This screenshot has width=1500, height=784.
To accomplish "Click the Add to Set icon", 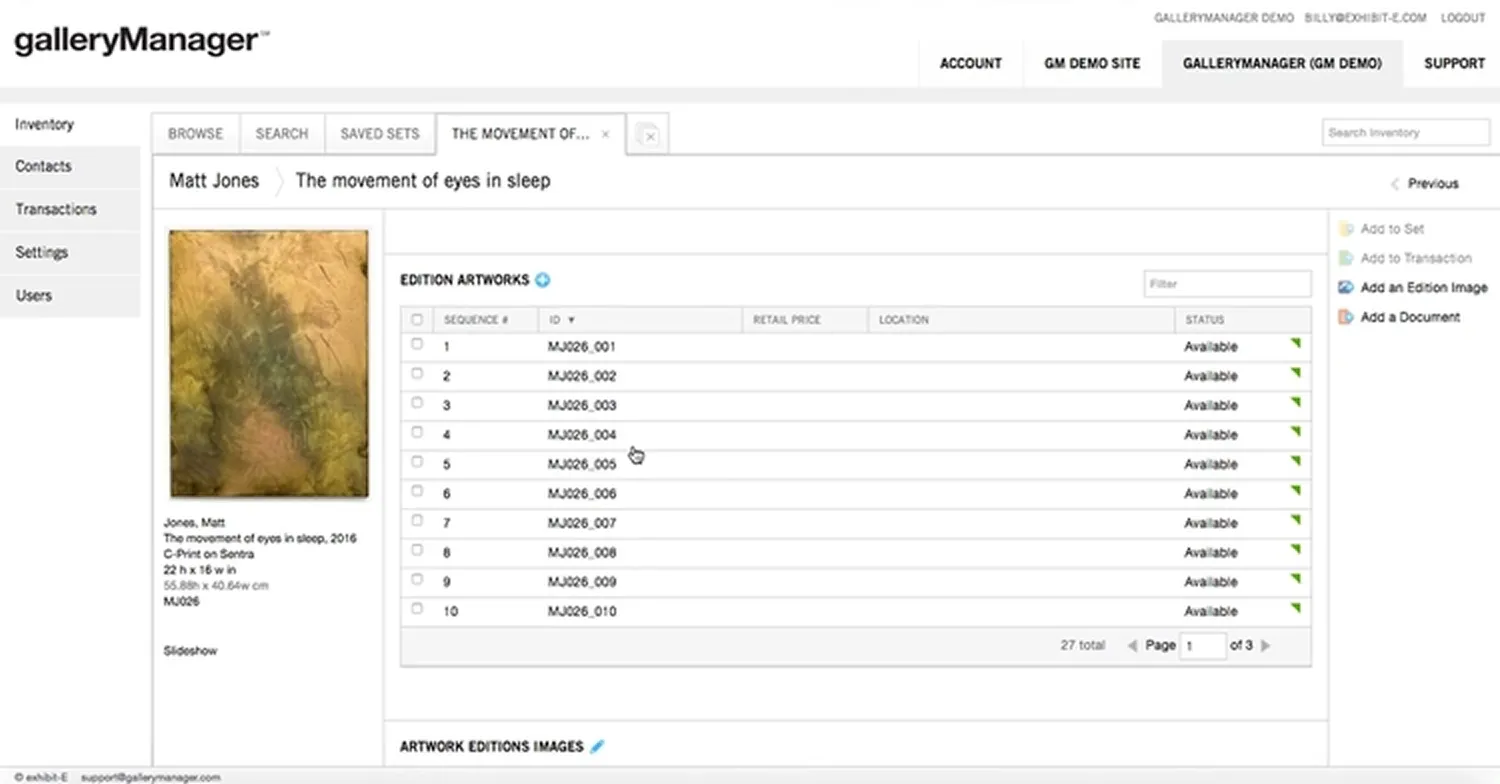I will tap(1346, 229).
